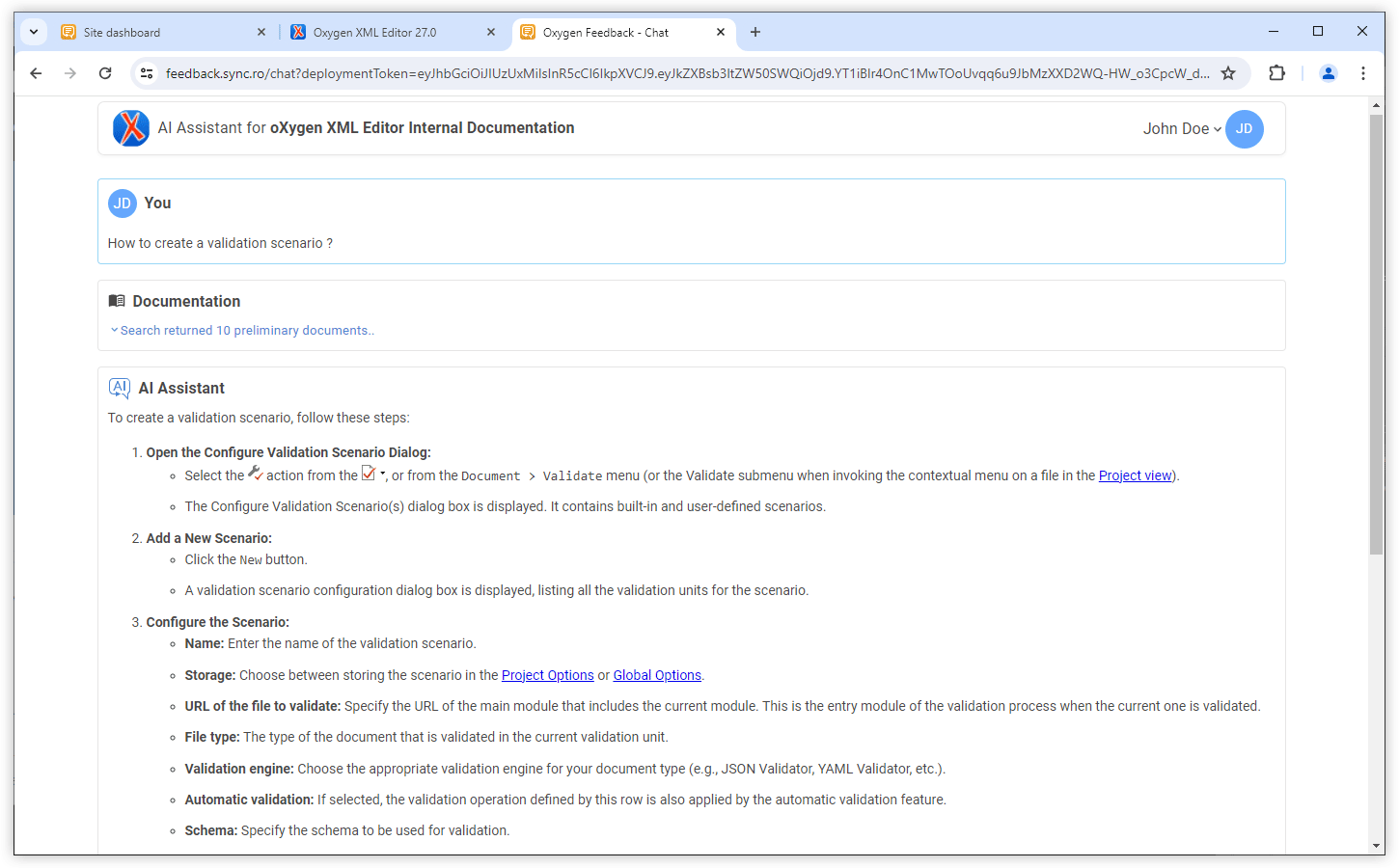The width and height of the screenshot is (1399, 868).
Task: Open the John Doe user dropdown
Action: click(1182, 129)
